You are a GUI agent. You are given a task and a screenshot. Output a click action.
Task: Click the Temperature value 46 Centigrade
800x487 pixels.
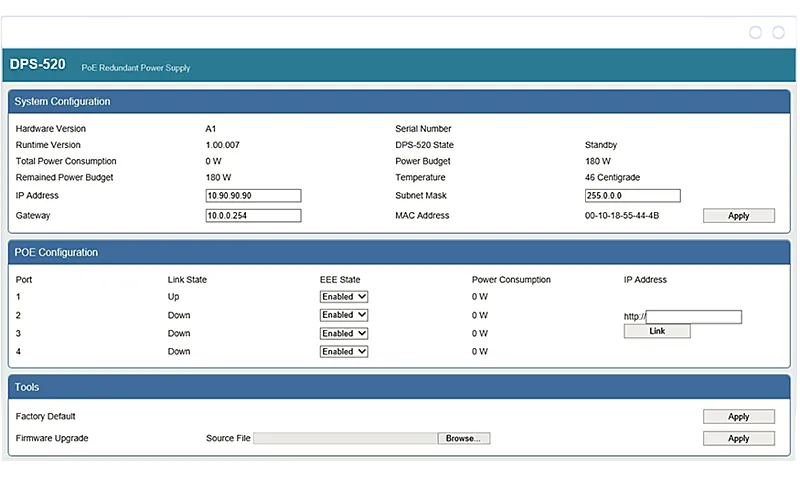(612, 177)
